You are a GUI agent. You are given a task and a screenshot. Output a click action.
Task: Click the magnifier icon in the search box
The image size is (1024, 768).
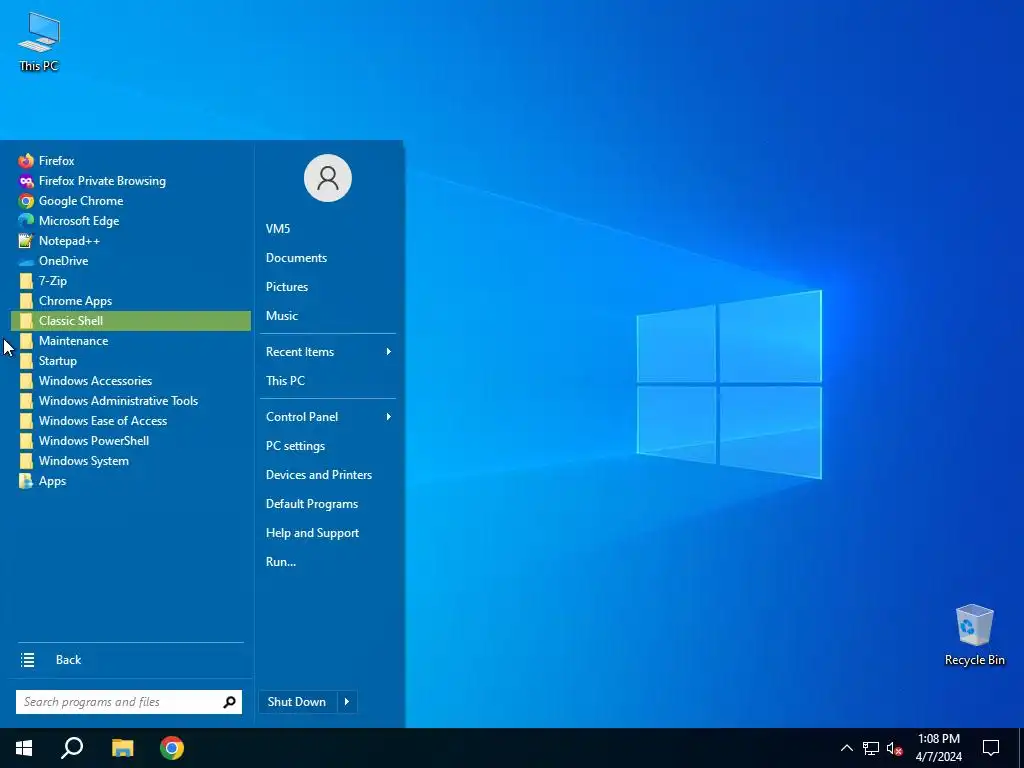tap(229, 702)
